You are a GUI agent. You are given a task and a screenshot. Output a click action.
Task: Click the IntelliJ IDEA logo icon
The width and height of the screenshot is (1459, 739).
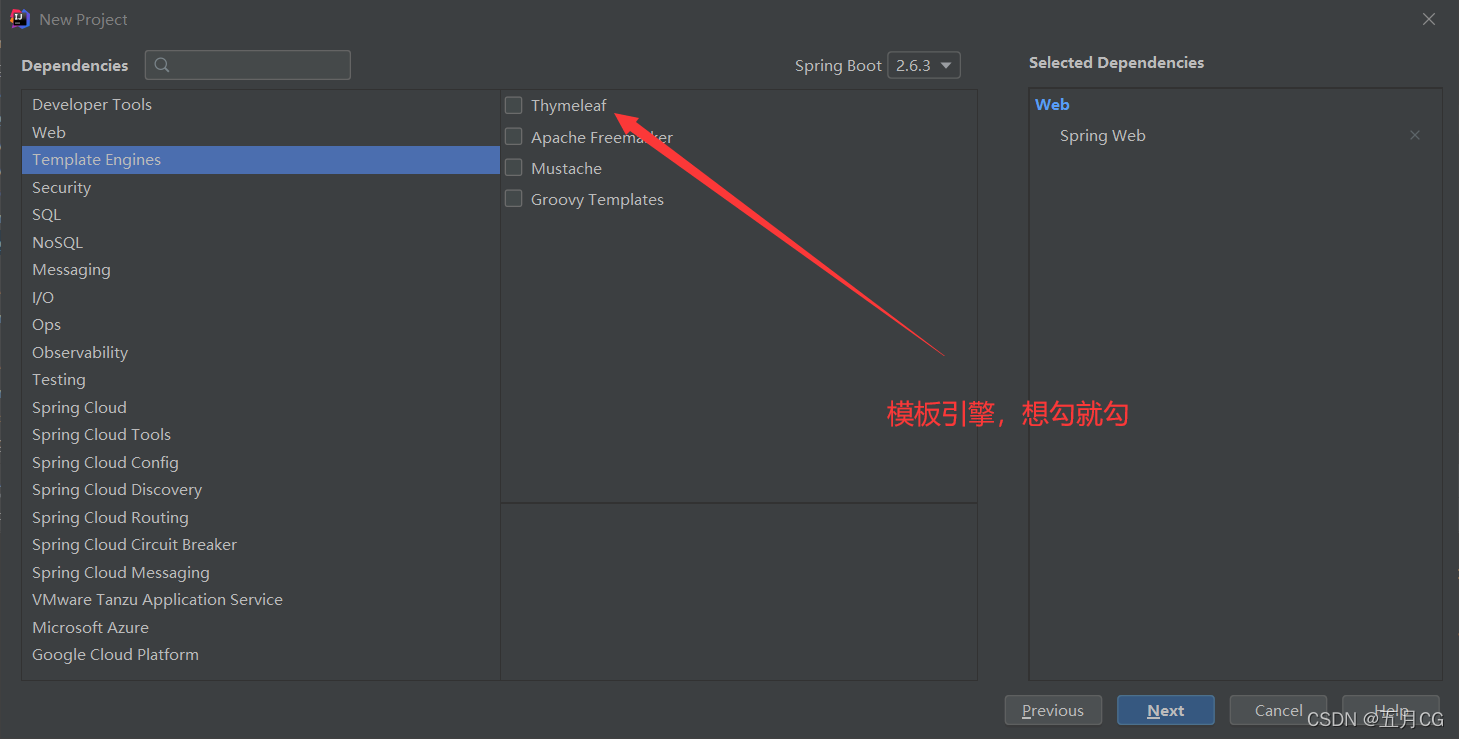(x=20, y=19)
